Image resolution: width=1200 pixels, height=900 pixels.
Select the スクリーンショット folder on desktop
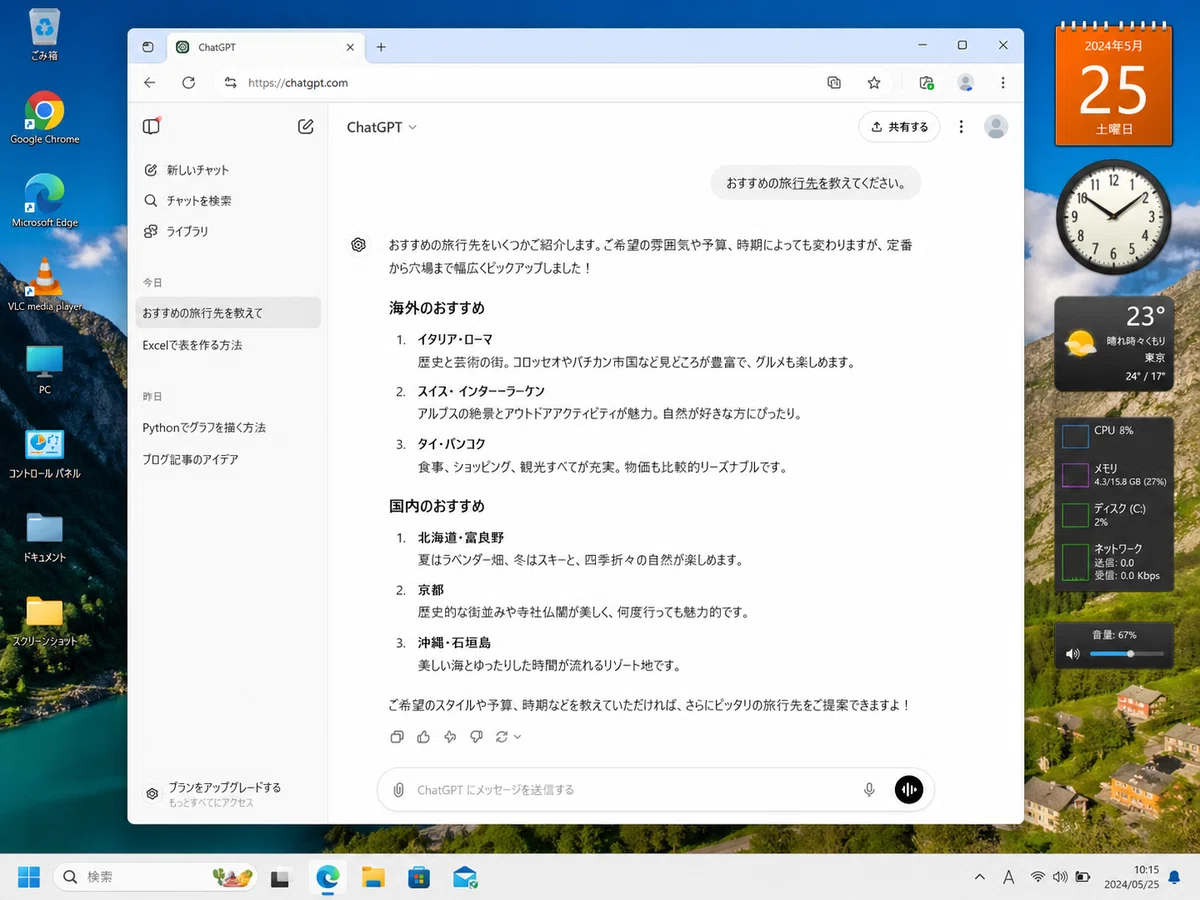point(45,621)
